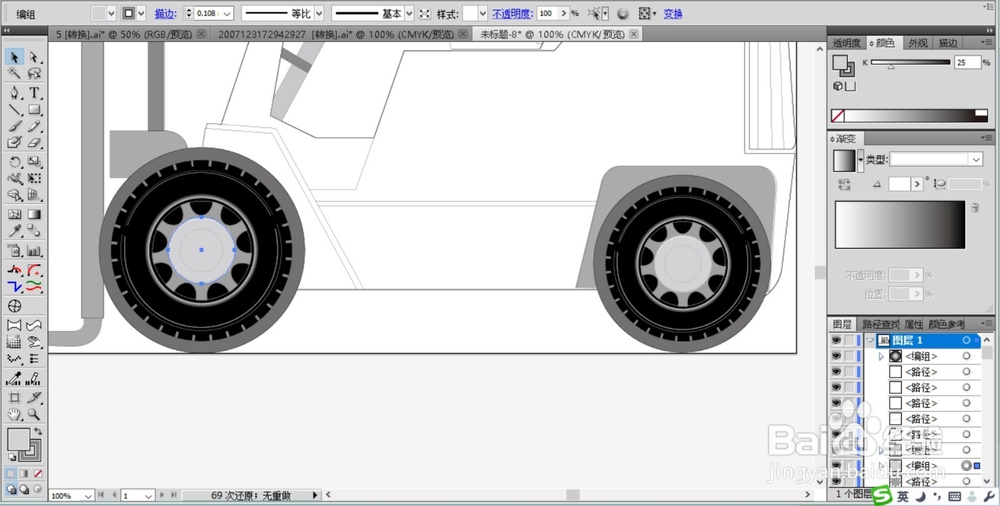Viewport: 1000px width, 506px height.
Task: Hide 图层 1 using its eye icon
Action: coord(836,340)
